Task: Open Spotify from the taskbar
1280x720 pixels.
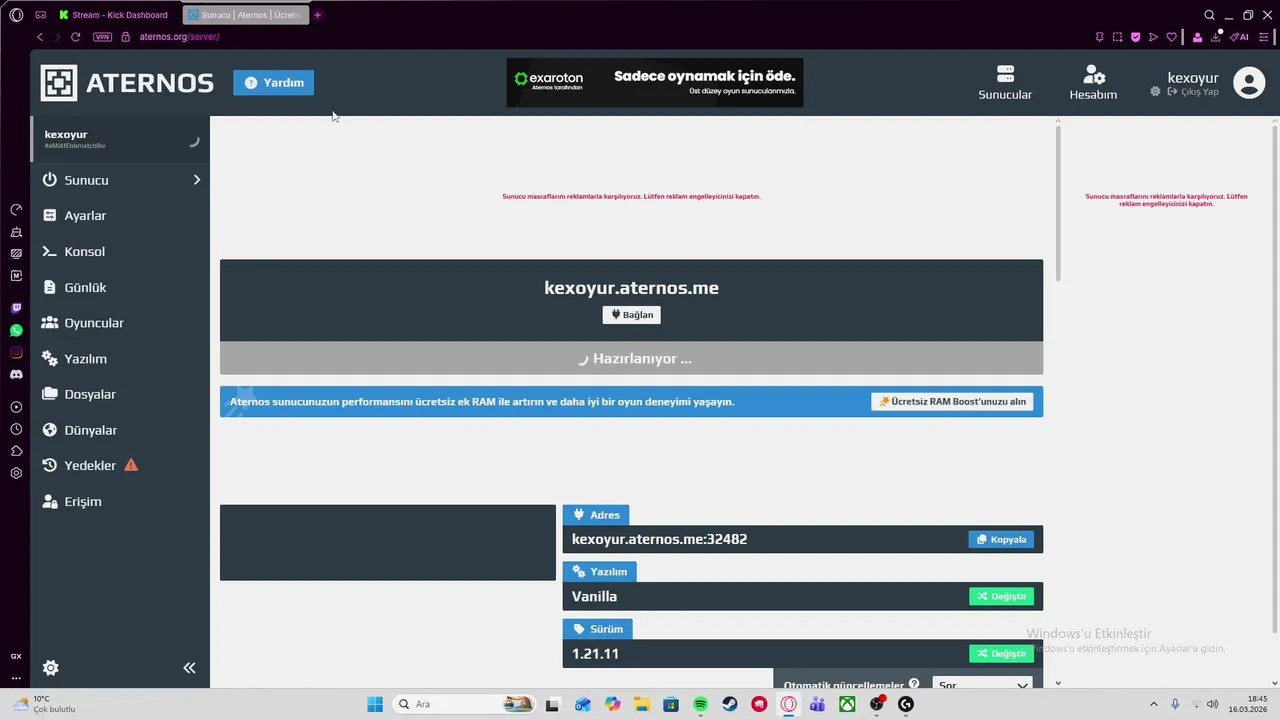Action: pyautogui.click(x=700, y=704)
